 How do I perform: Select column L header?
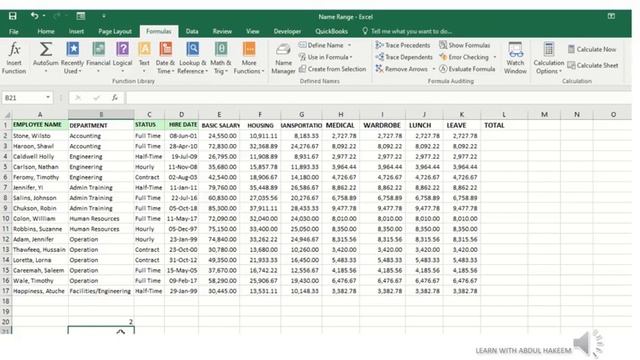tap(504, 115)
